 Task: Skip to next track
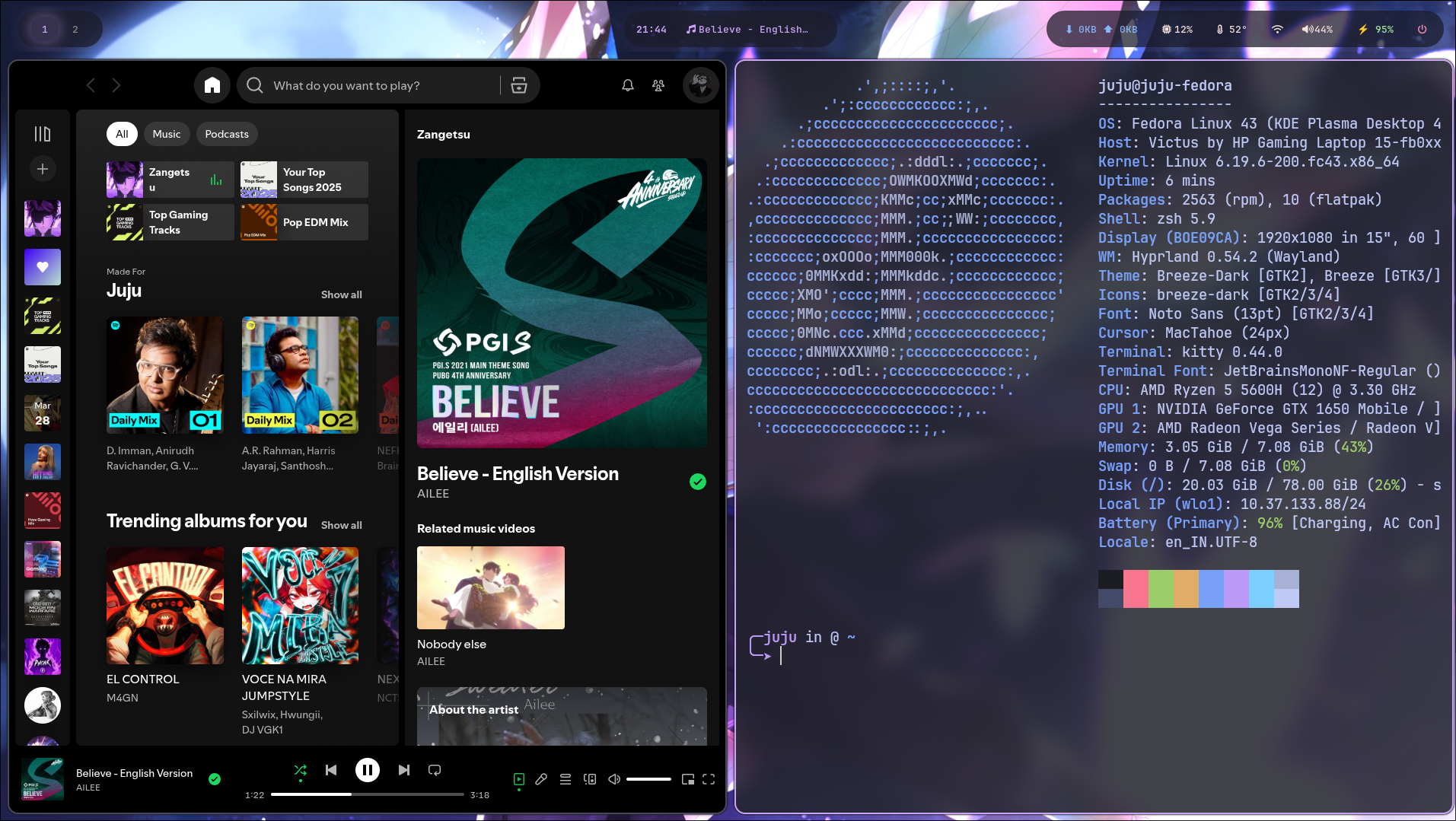(404, 770)
